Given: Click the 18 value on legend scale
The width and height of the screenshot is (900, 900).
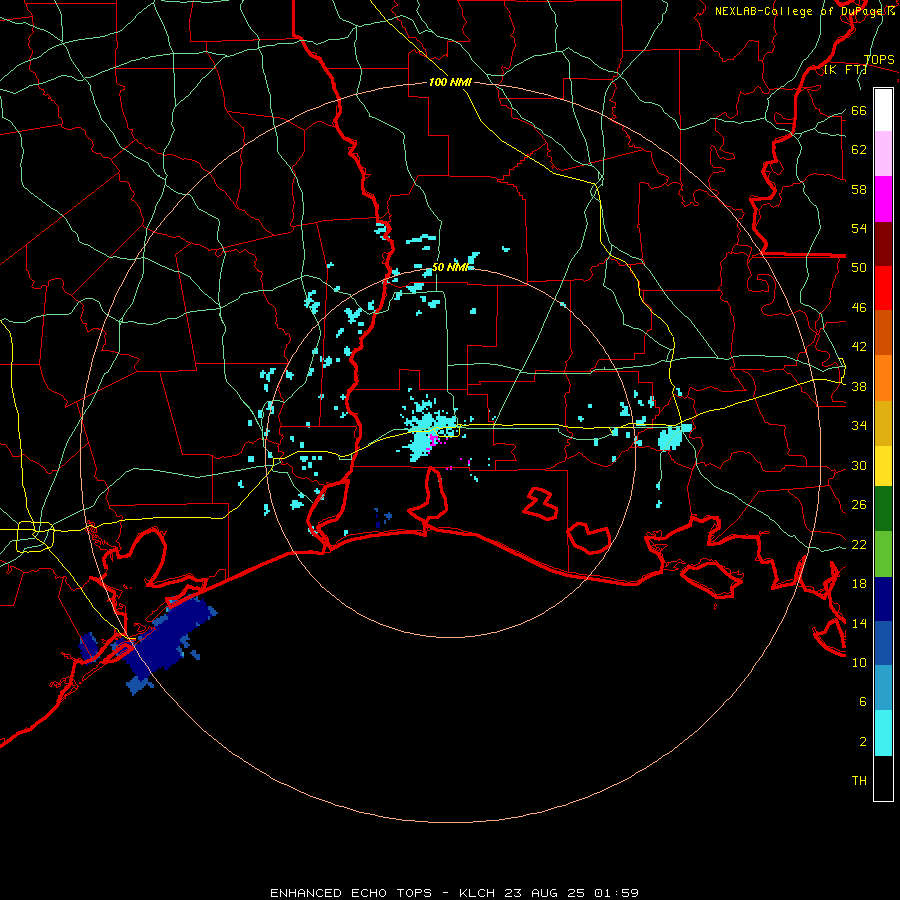Looking at the screenshot, I should tap(859, 584).
